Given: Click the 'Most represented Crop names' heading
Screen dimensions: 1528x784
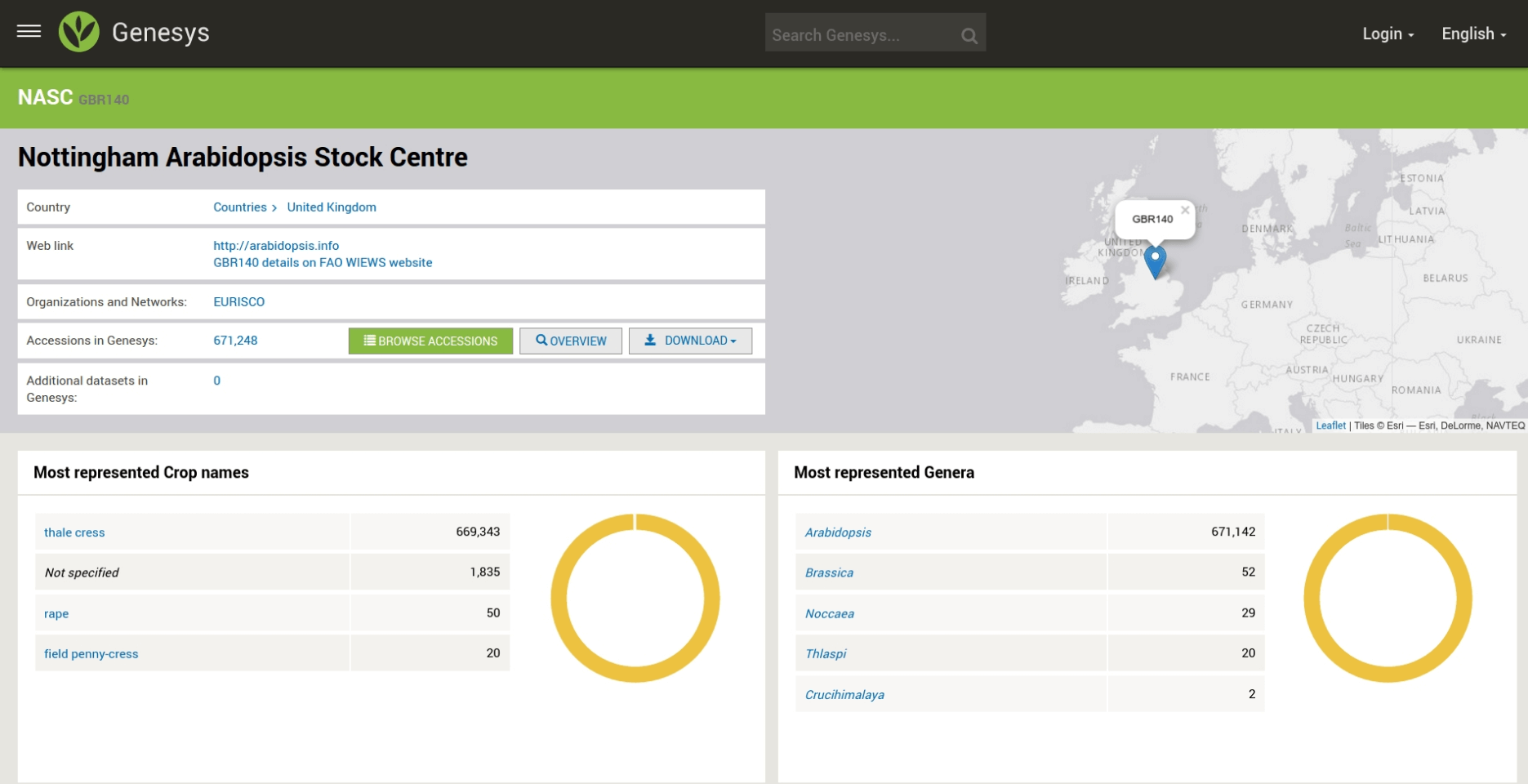Looking at the screenshot, I should (x=141, y=473).
